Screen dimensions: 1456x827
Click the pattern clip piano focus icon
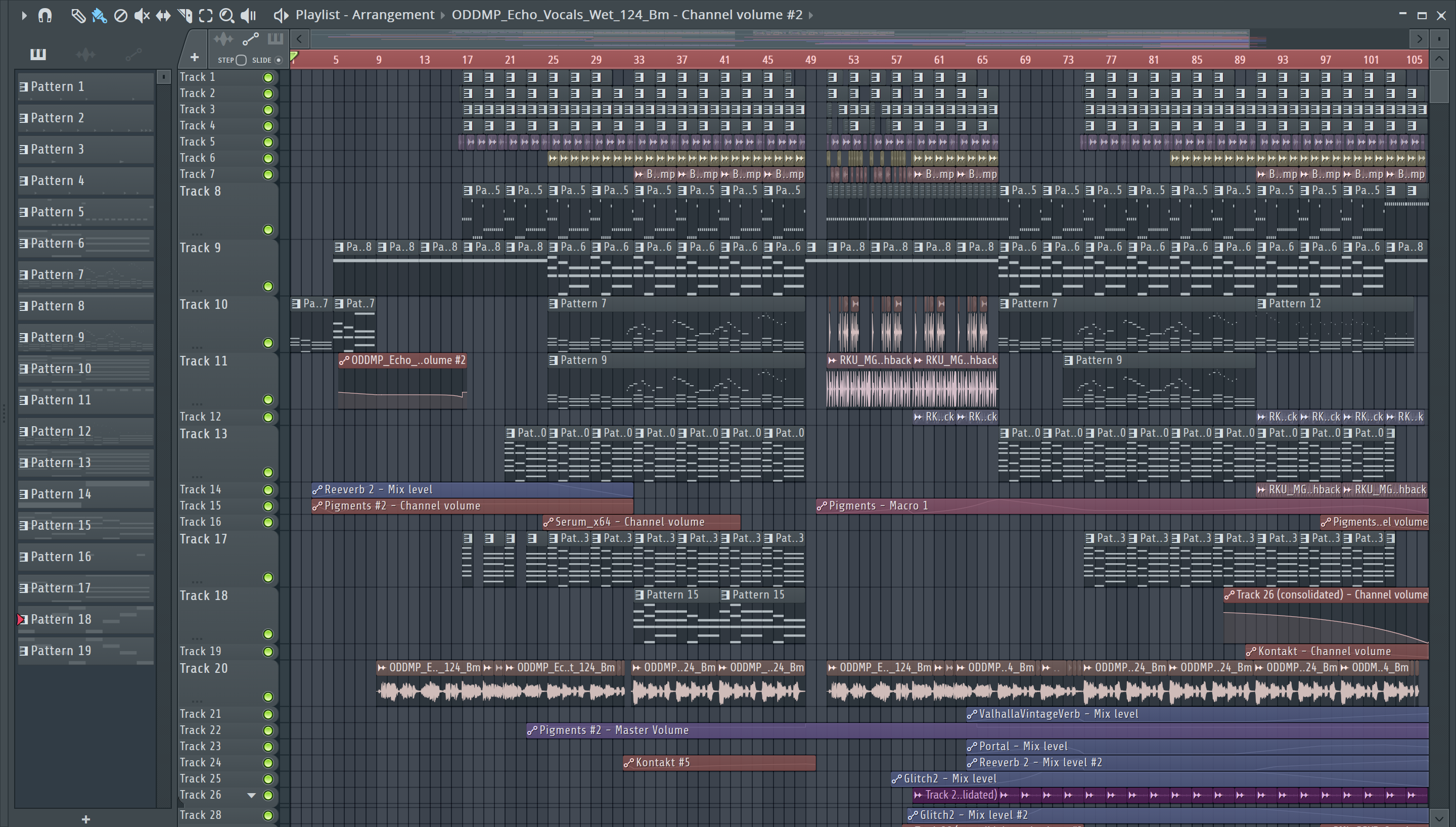[276, 38]
